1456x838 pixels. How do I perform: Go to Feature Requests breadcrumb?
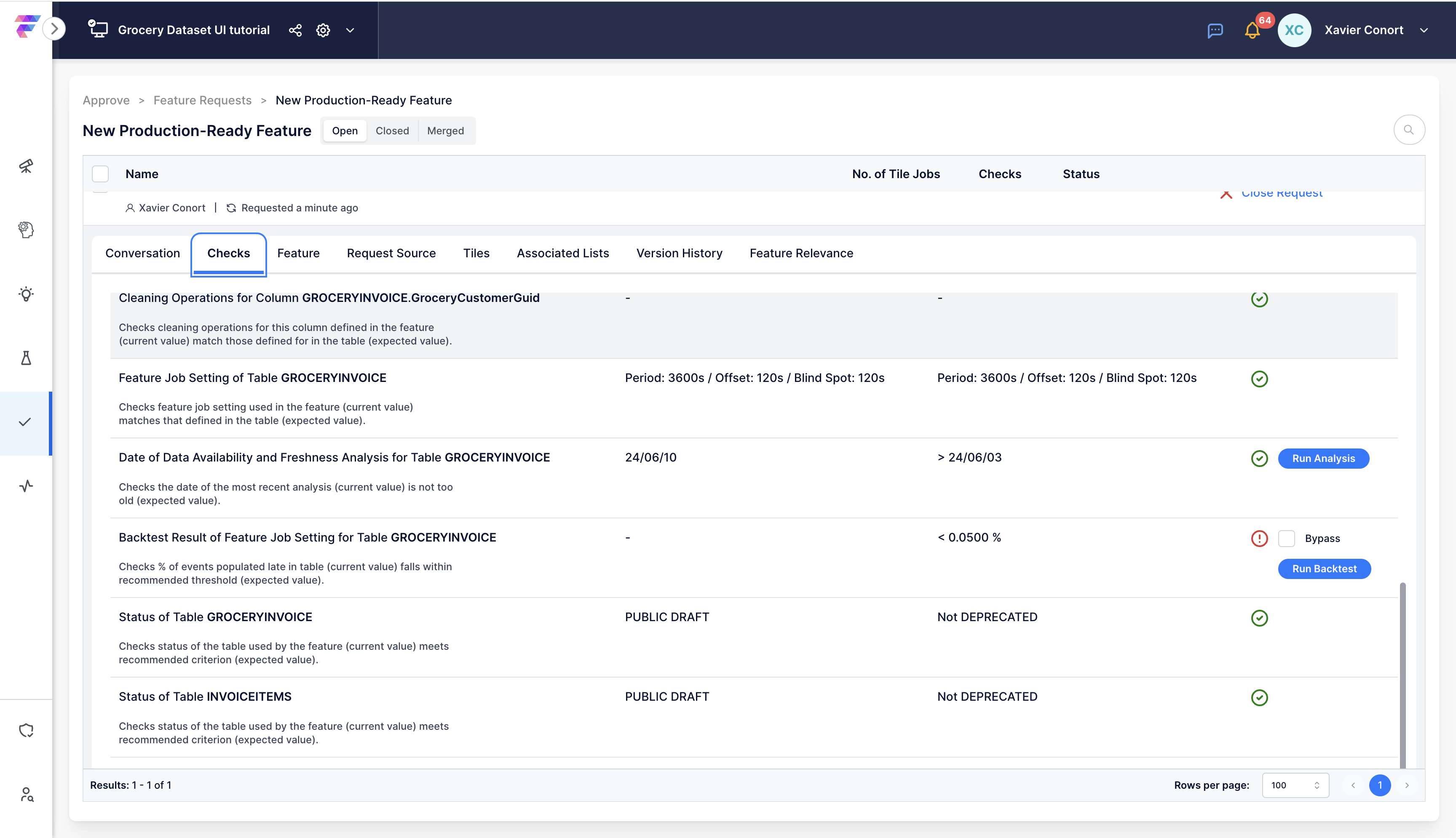tap(202, 100)
